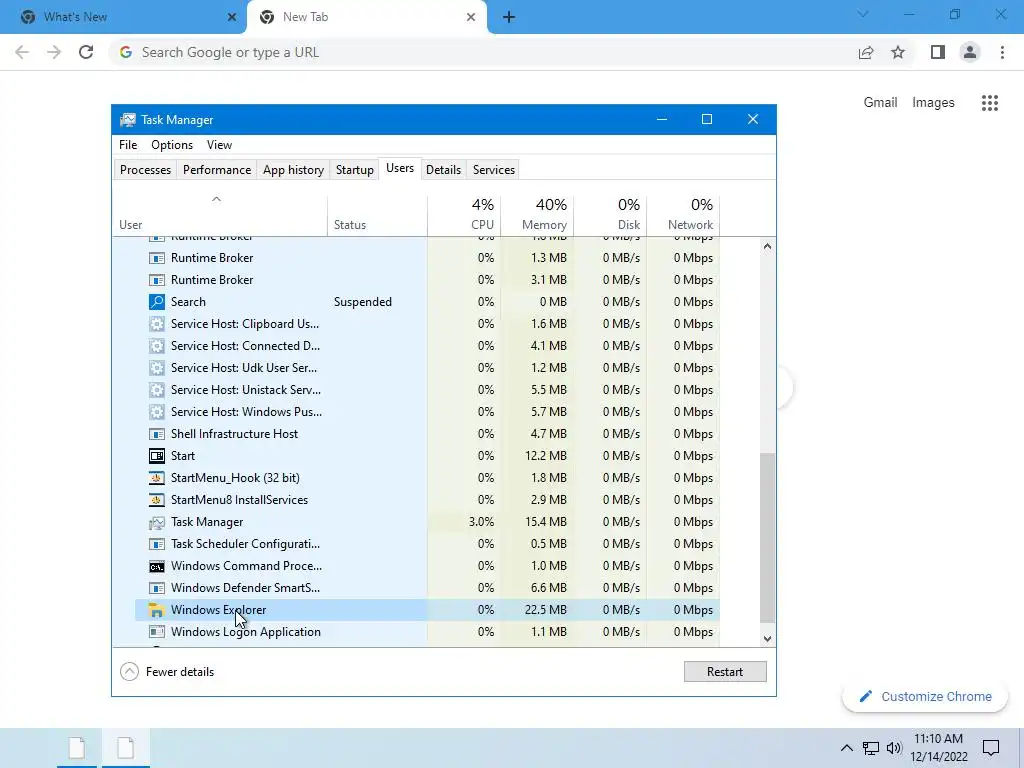Click the Windows Command Processor icon
Screen dimensions: 1024x768
point(157,566)
